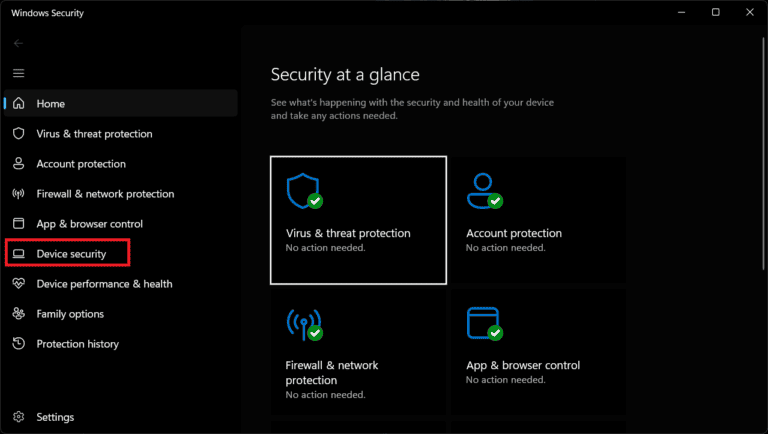Click the Firewall & network protection sidebar icon

point(18,194)
